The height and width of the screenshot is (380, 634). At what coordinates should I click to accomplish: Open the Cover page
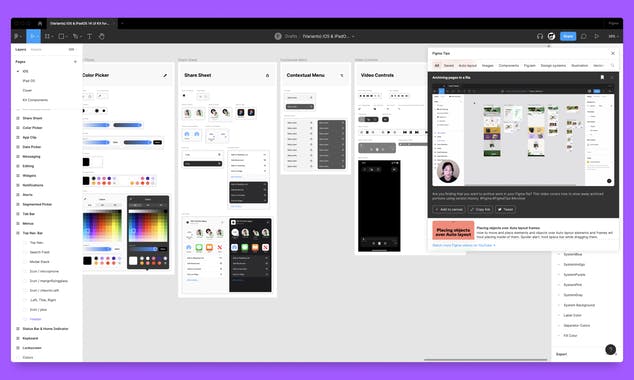(x=27, y=91)
